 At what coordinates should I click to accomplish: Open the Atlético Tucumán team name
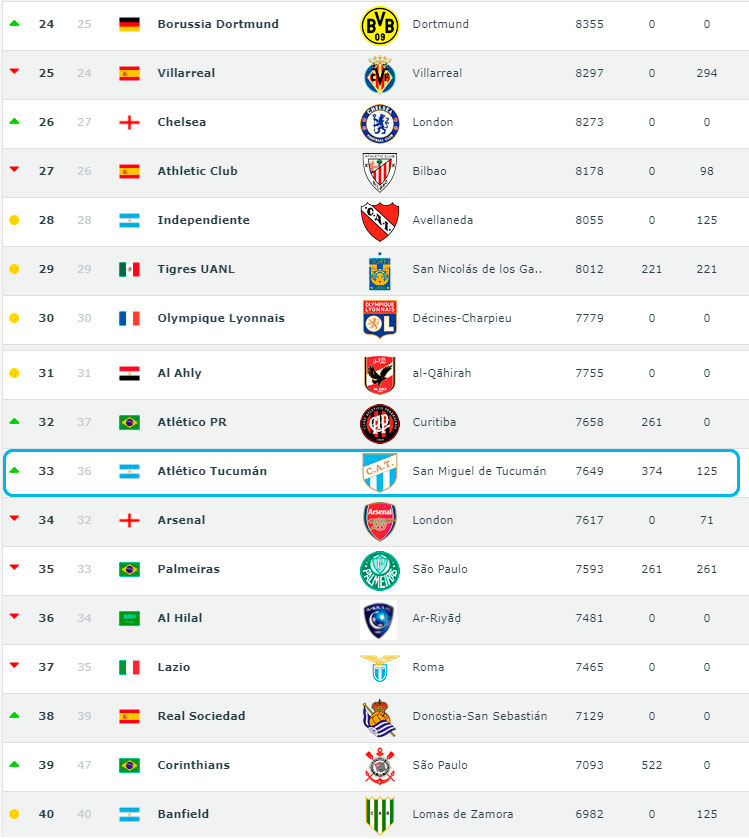[212, 471]
